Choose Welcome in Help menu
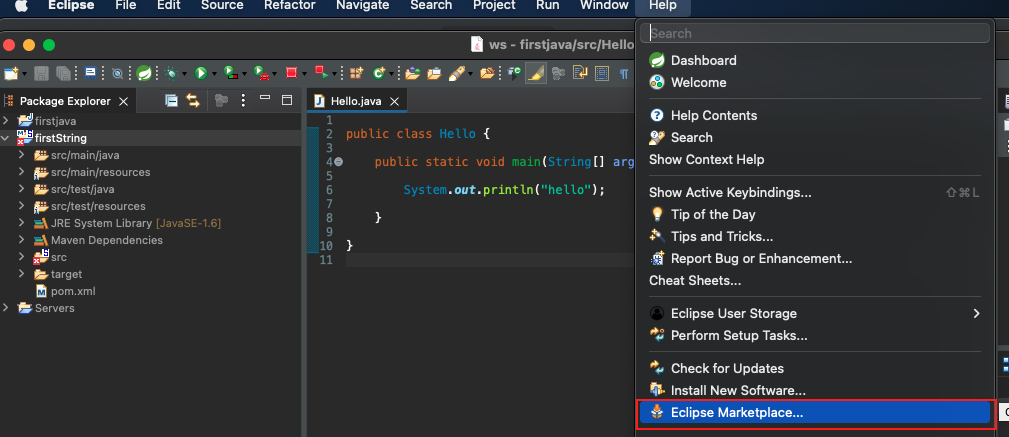 click(x=814, y=82)
